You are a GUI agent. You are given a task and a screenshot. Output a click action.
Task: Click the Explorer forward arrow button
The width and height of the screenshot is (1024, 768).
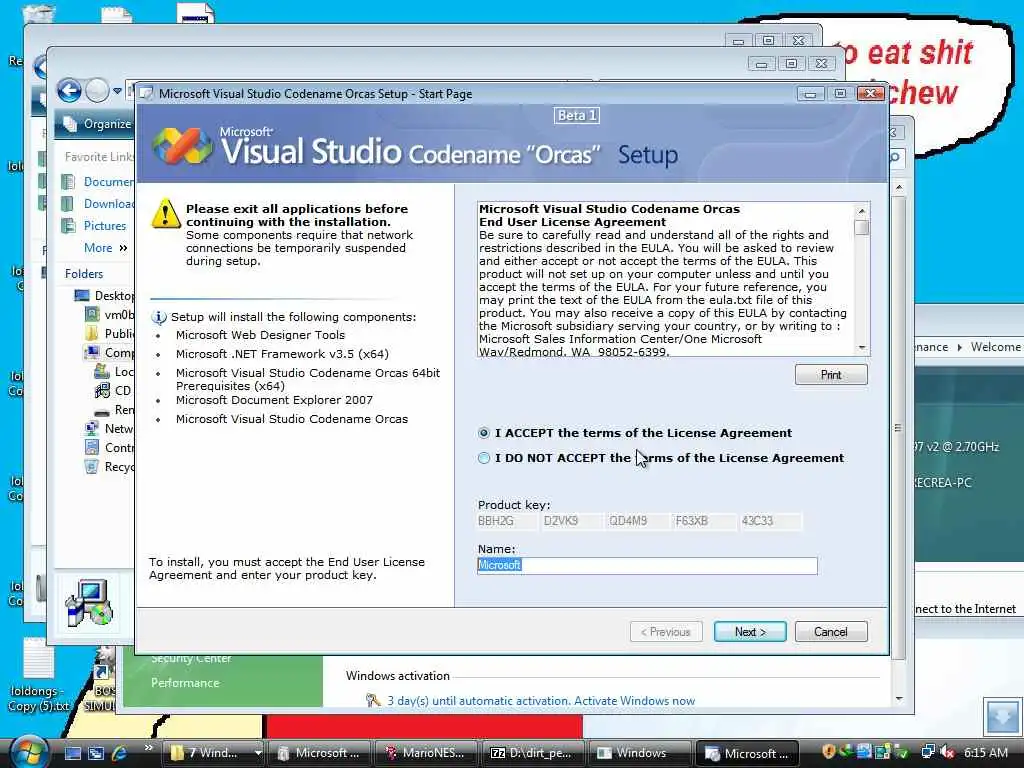97,90
